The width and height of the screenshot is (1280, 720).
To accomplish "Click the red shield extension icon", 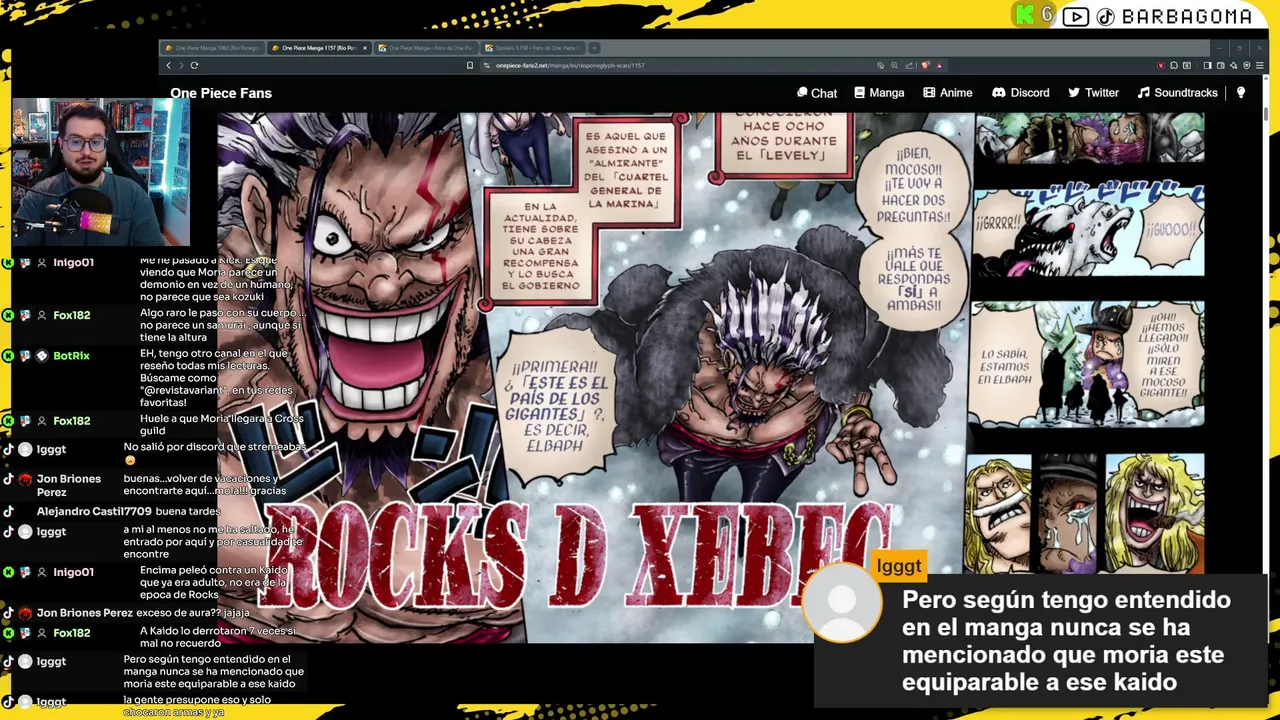I will click(x=1161, y=65).
